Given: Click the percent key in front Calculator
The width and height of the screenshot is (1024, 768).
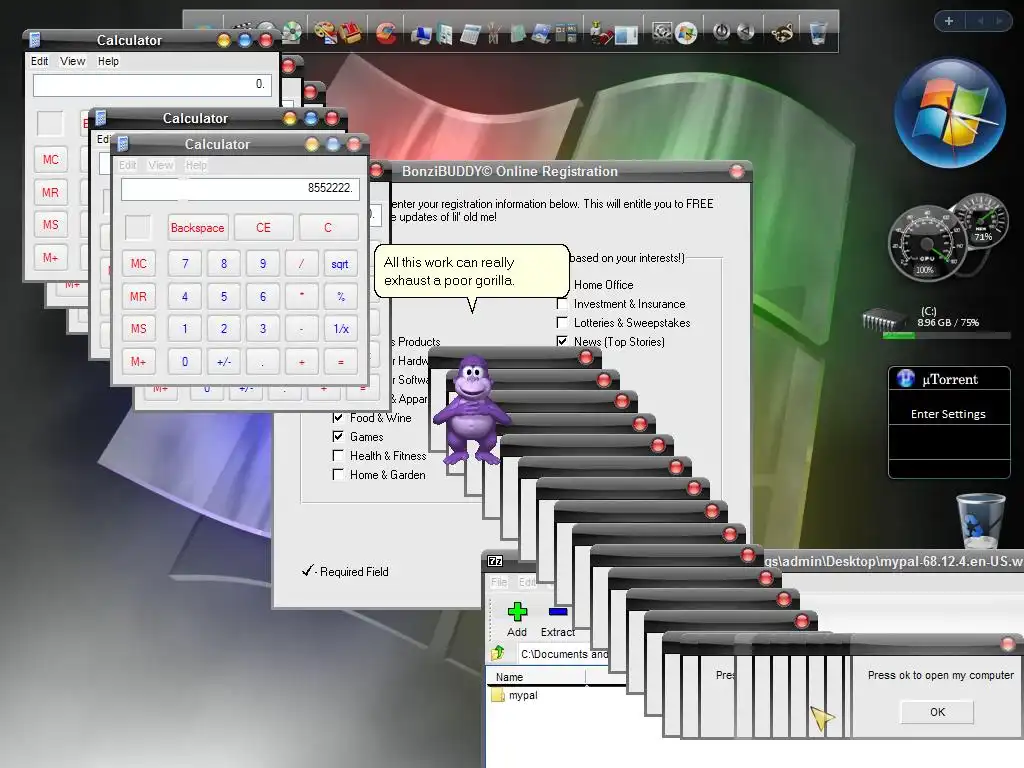Looking at the screenshot, I should 340,296.
